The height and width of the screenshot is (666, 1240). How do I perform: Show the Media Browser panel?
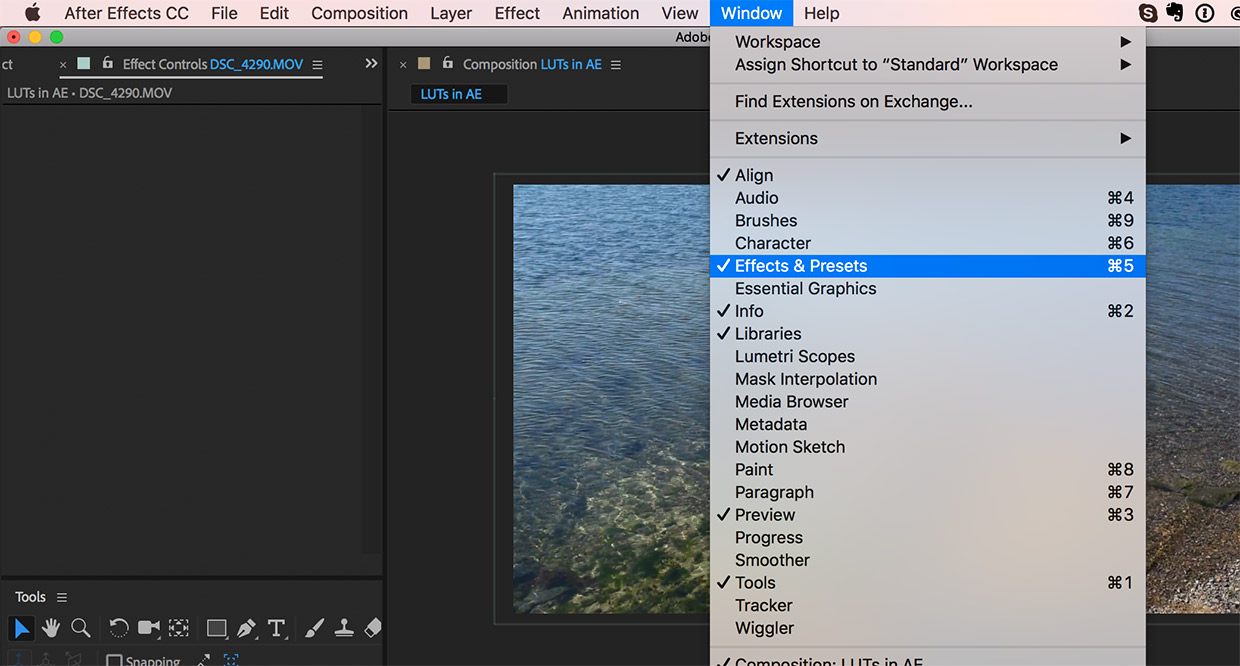pos(928,402)
